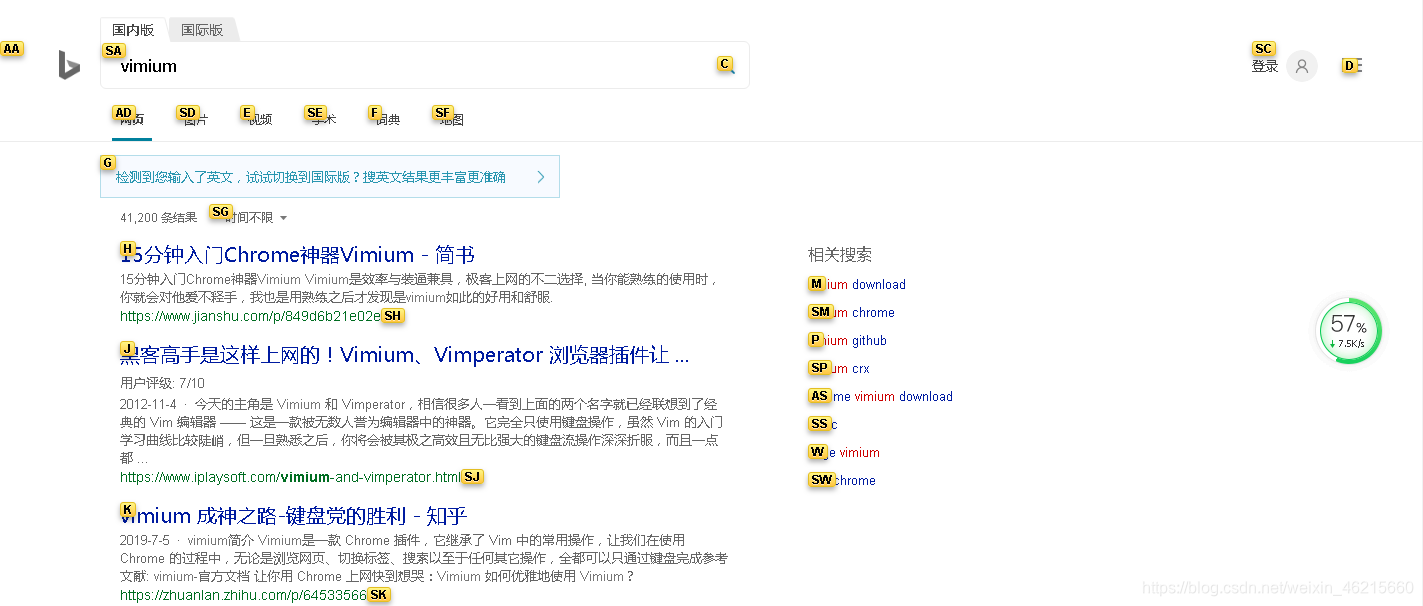Image resolution: width=1423 pixels, height=606 pixels.
Task: Click related search vimium download
Action: coord(857,284)
